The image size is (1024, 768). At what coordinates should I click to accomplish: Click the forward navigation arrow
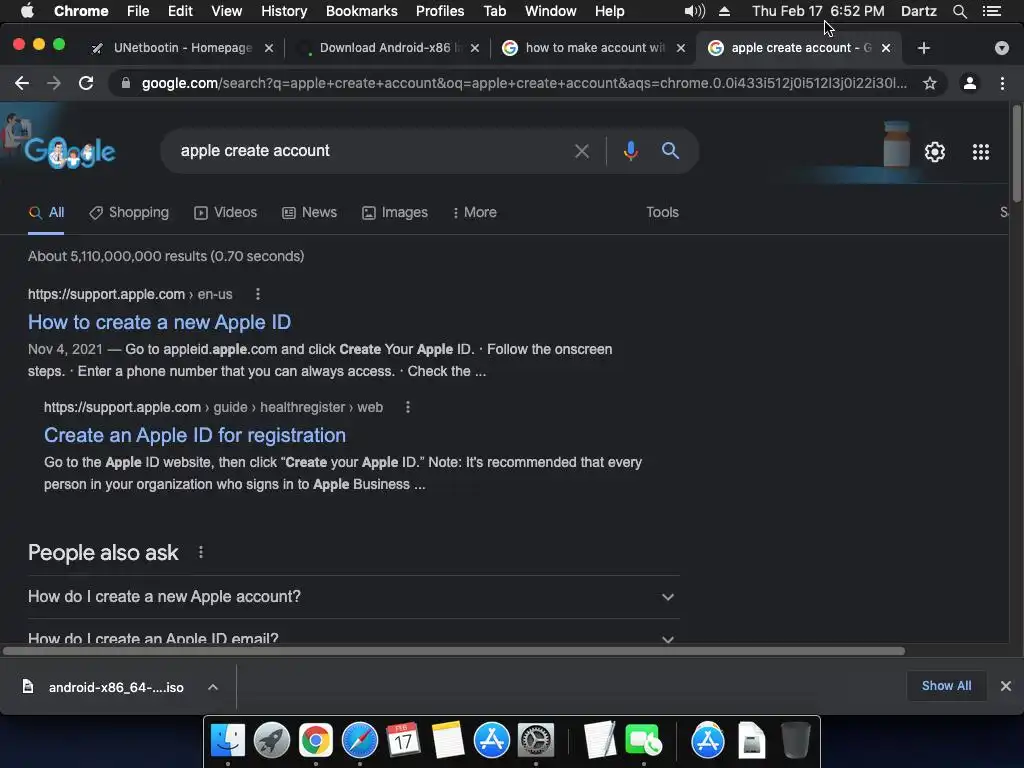point(54,83)
